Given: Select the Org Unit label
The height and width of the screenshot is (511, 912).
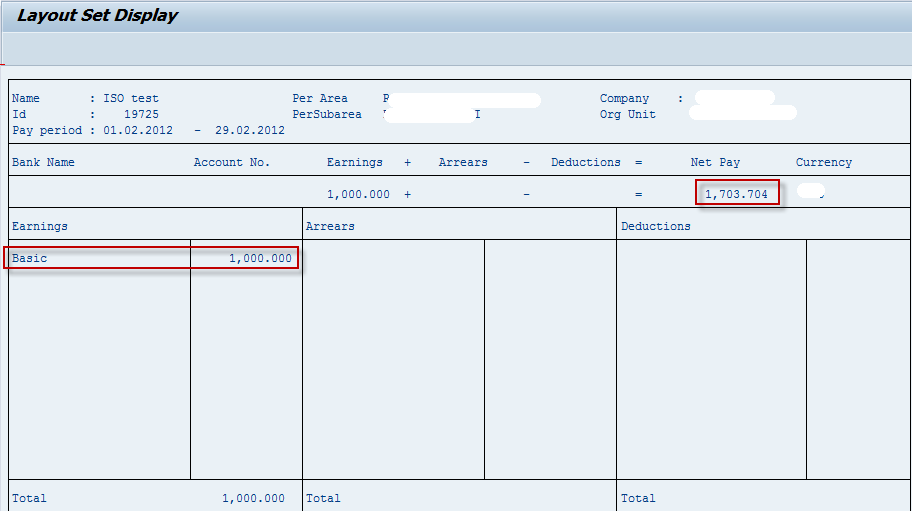Looking at the screenshot, I should click(x=628, y=115).
